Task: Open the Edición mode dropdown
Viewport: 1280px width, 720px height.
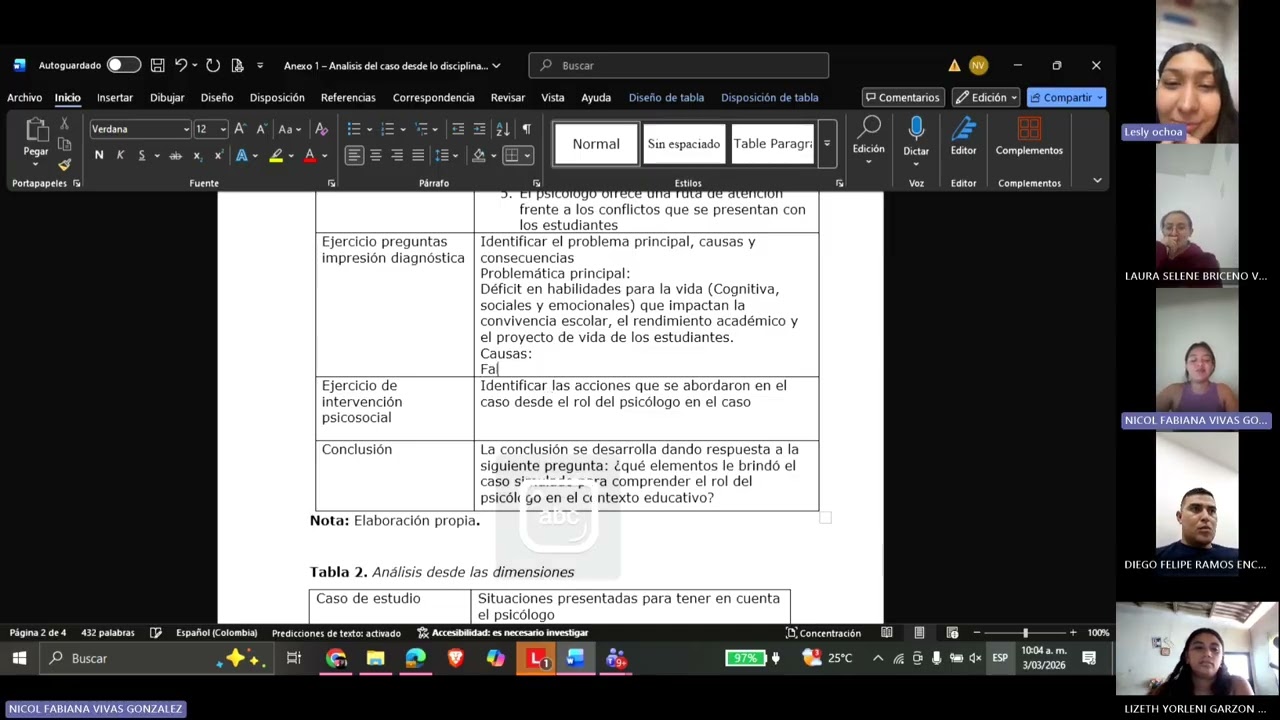Action: click(985, 97)
